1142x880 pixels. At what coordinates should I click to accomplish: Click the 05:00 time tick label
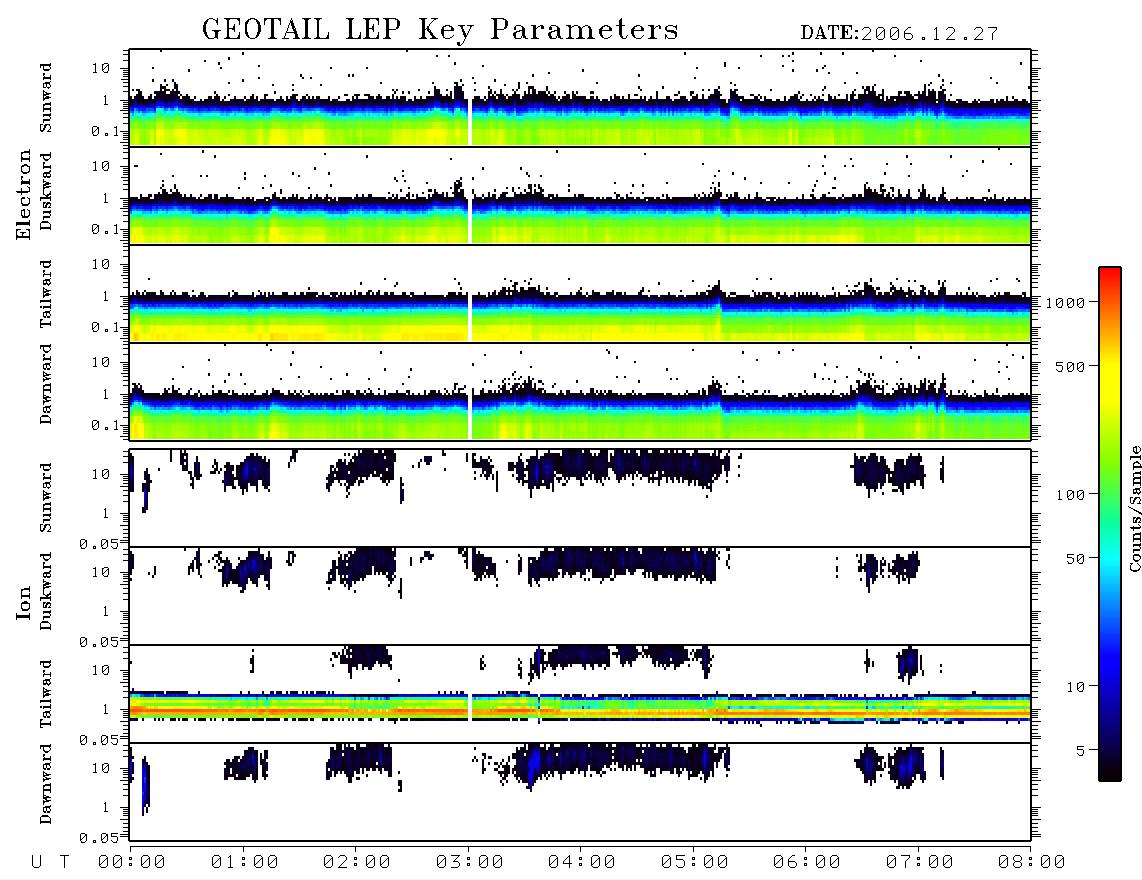tap(695, 863)
